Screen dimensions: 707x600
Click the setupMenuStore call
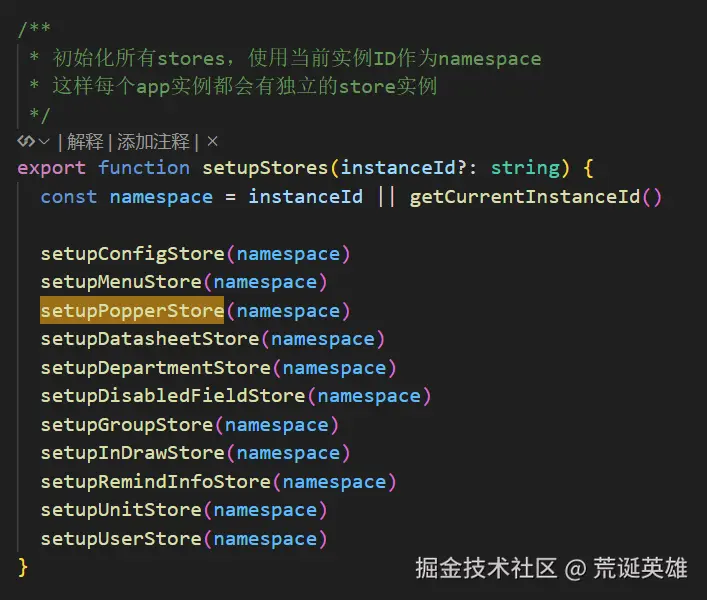point(120,282)
